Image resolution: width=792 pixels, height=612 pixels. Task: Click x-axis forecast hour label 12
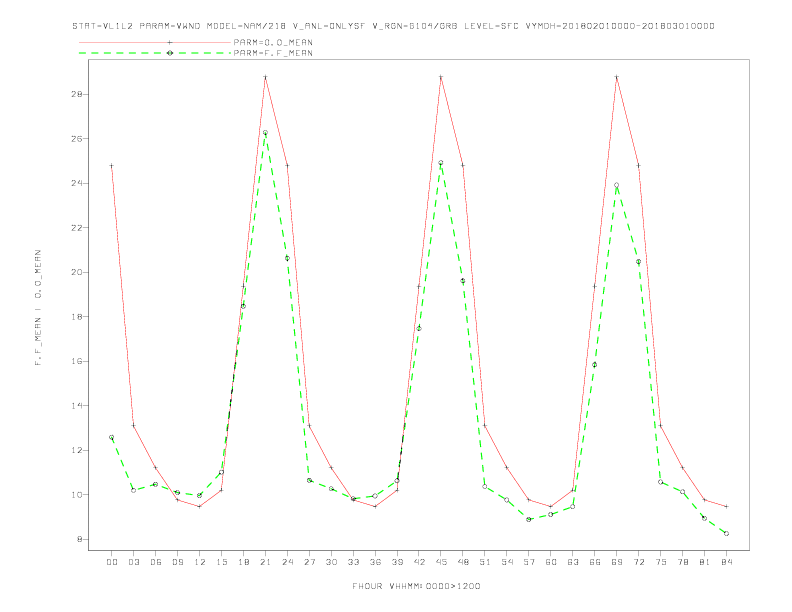(200, 562)
